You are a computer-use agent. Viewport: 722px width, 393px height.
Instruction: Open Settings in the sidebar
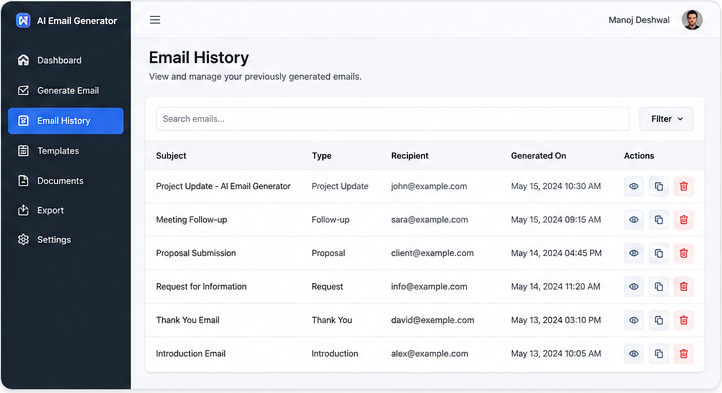coord(65,240)
